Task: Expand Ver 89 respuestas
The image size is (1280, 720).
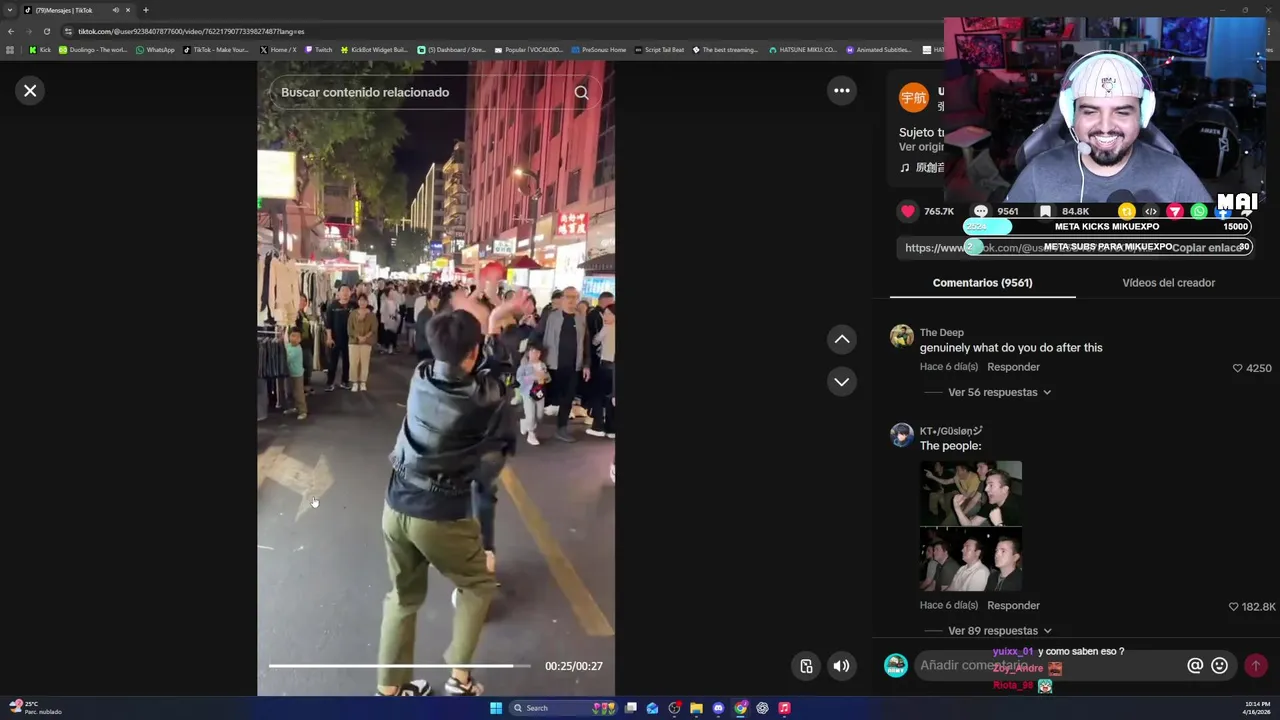Action: pos(999,631)
